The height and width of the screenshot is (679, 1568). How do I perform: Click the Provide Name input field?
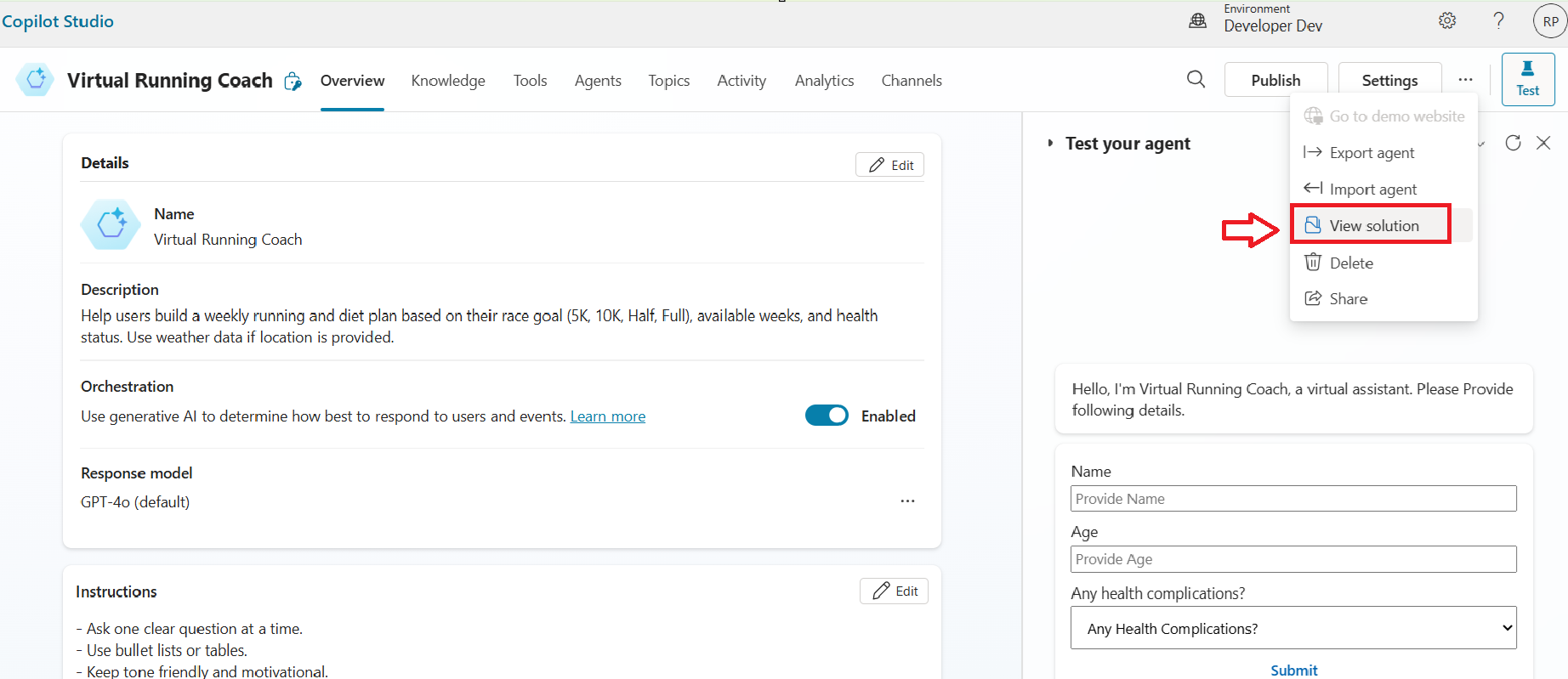[x=1292, y=499]
